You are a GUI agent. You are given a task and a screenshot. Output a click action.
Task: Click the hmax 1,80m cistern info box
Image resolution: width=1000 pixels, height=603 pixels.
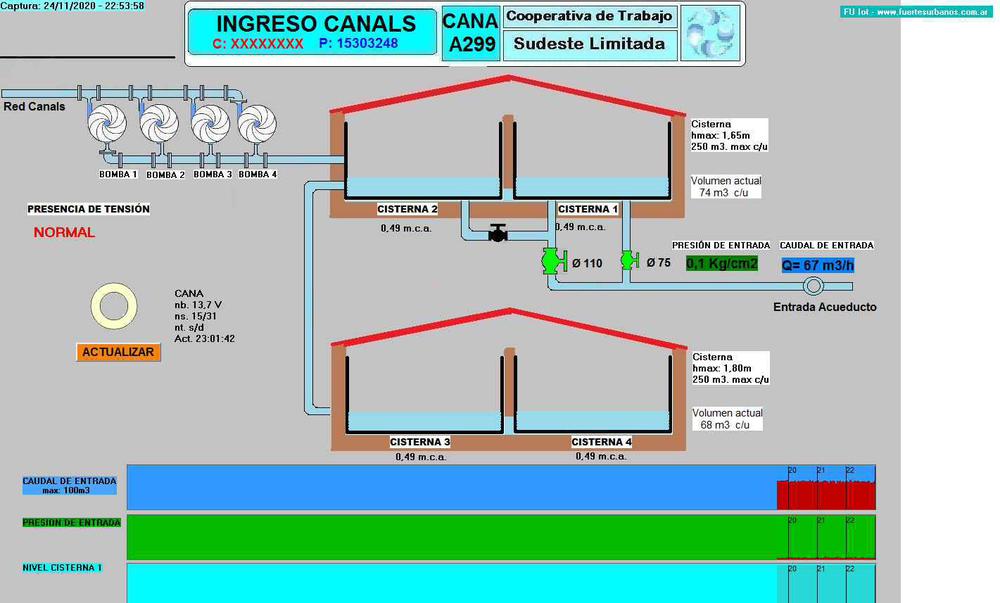pyautogui.click(x=730, y=368)
